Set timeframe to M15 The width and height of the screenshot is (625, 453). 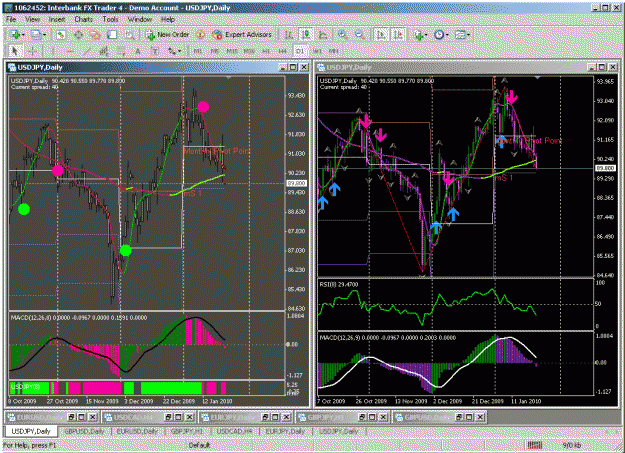click(232, 51)
